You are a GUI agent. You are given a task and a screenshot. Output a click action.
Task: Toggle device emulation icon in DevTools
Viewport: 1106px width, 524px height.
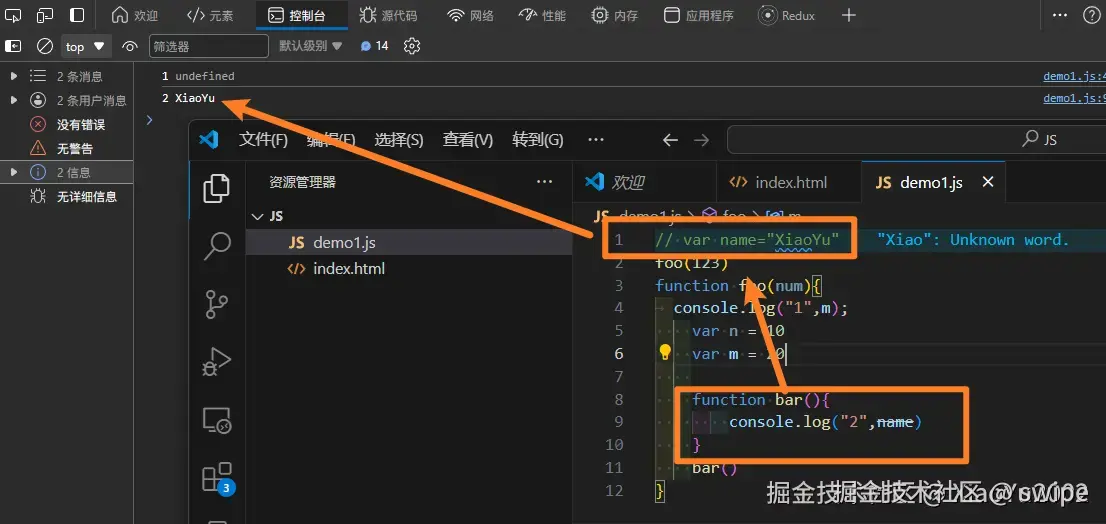(45, 15)
